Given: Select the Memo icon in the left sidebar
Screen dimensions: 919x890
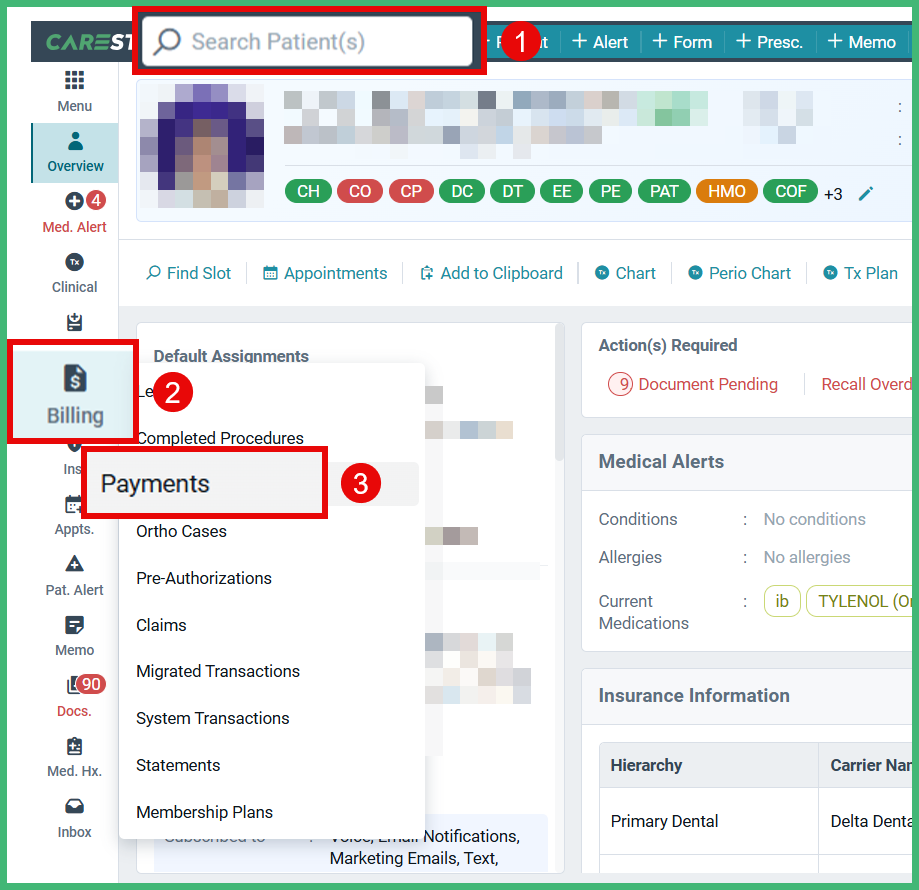Looking at the screenshot, I should tap(74, 636).
